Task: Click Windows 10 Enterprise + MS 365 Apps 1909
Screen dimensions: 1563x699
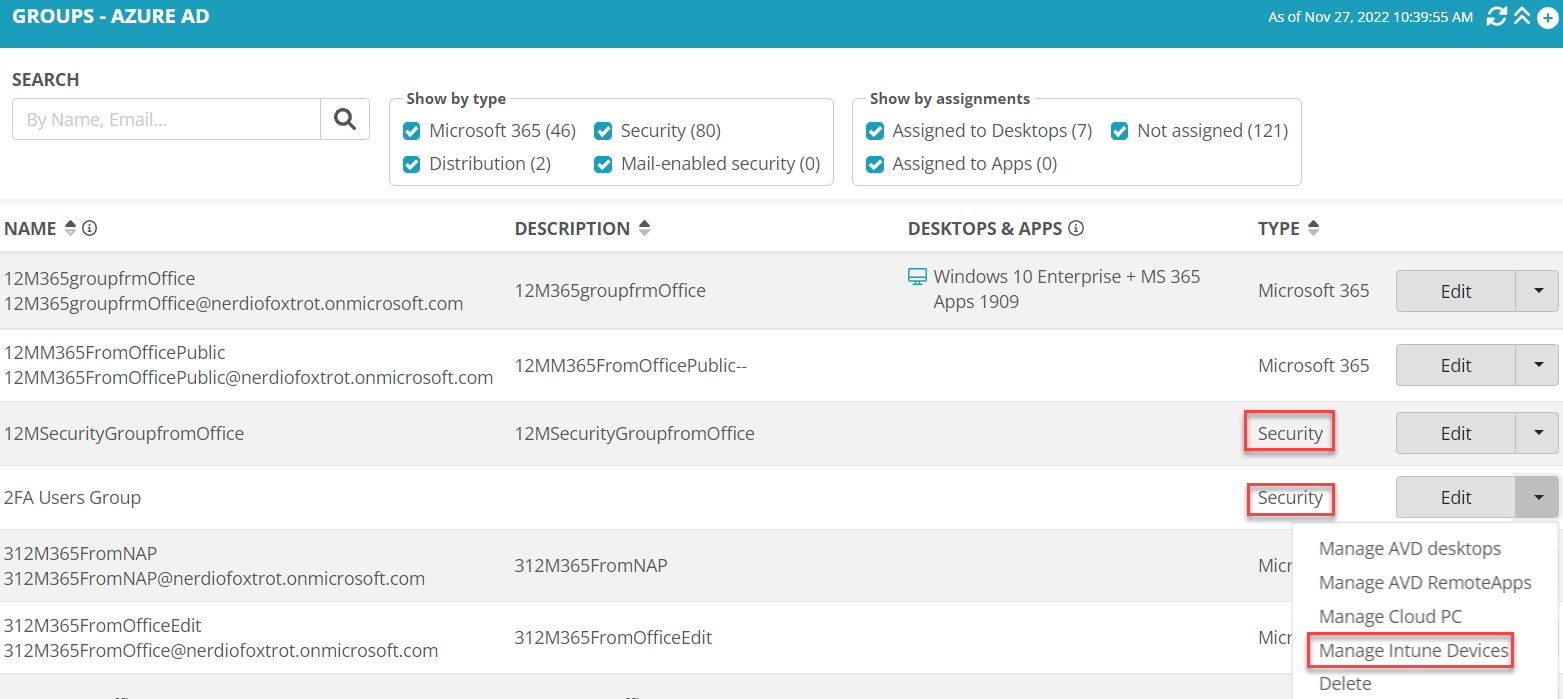Action: [1067, 289]
